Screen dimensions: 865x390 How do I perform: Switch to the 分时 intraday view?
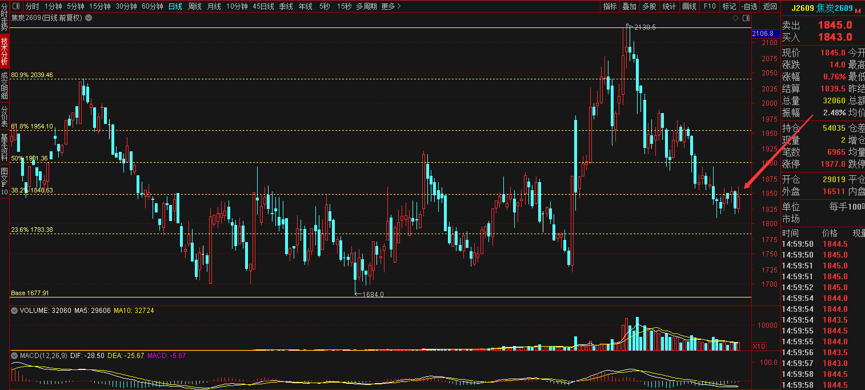[x=33, y=7]
